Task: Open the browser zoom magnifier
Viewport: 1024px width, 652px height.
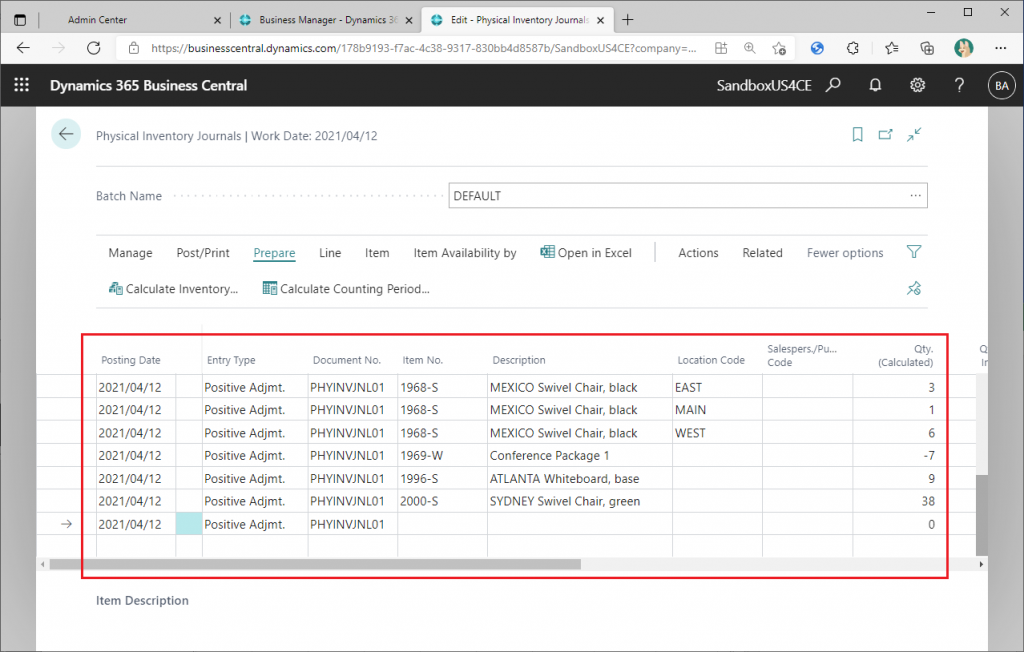Action: (750, 48)
